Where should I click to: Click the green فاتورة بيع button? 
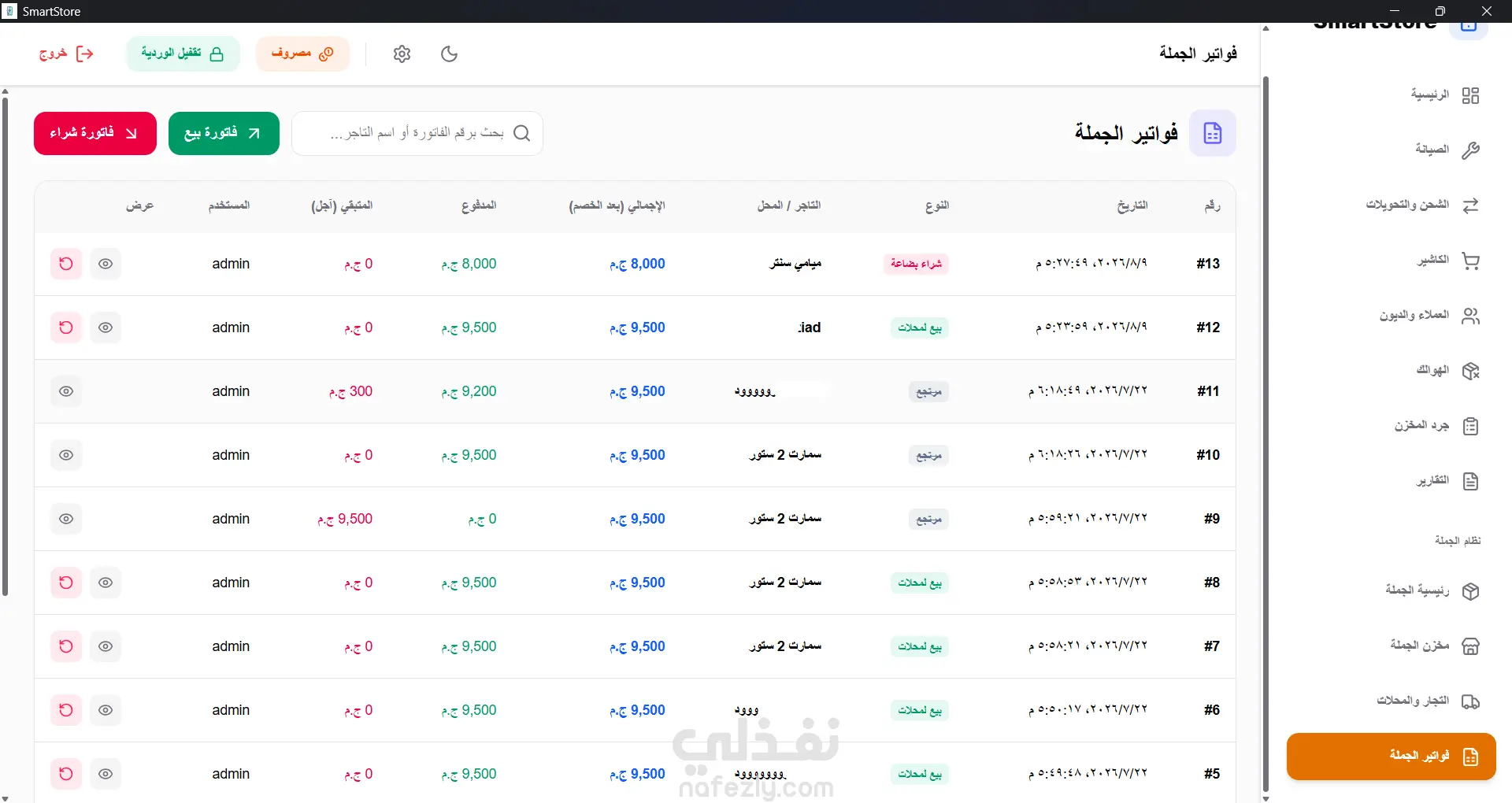tap(224, 133)
